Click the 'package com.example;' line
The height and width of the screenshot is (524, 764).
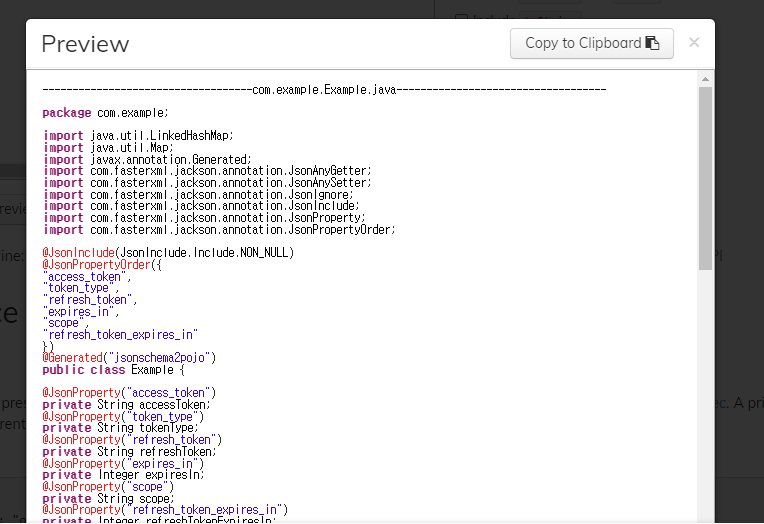click(x=105, y=113)
